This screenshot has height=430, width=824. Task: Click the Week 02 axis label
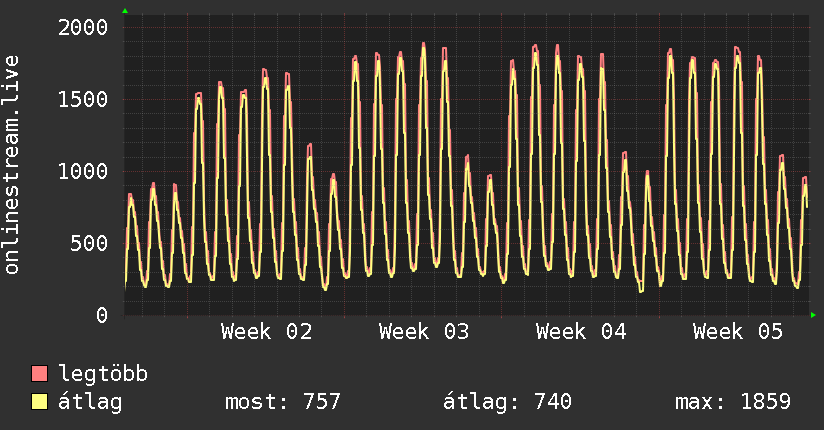tap(266, 332)
